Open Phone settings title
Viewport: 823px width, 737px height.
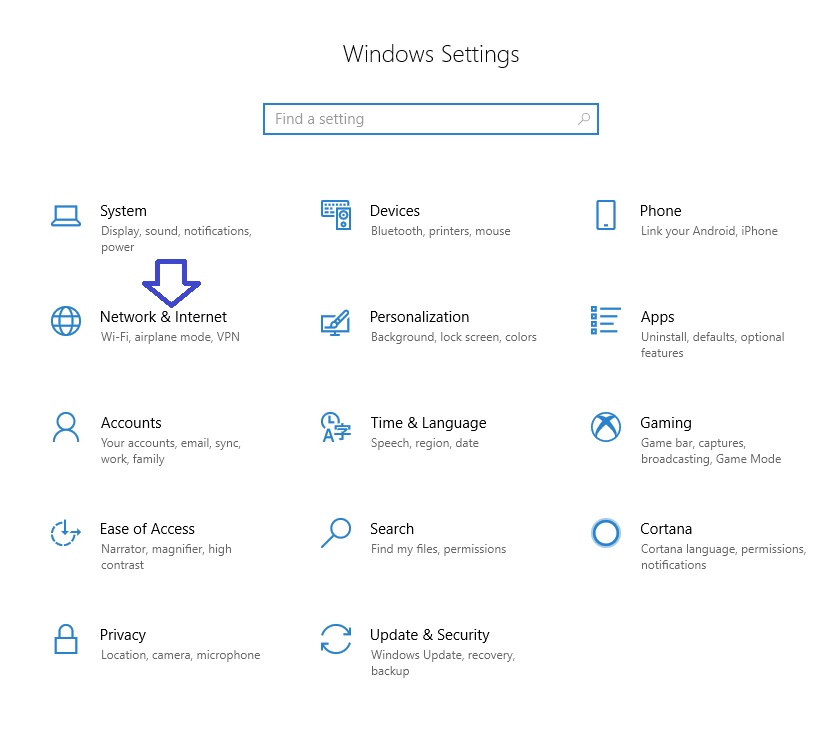(660, 211)
